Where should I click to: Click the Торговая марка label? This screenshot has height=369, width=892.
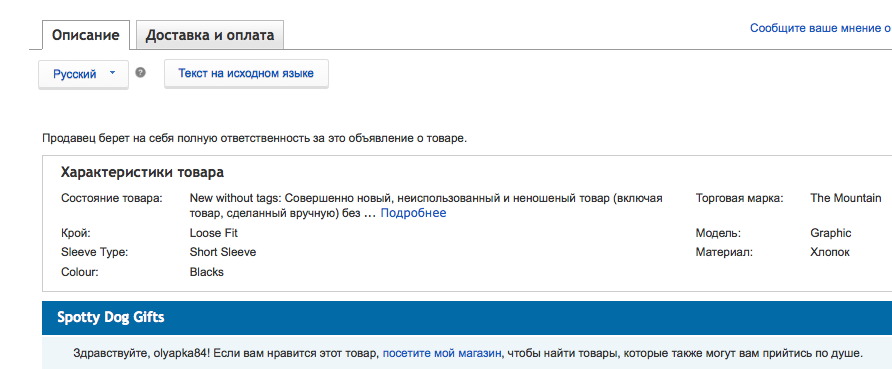coord(740,198)
